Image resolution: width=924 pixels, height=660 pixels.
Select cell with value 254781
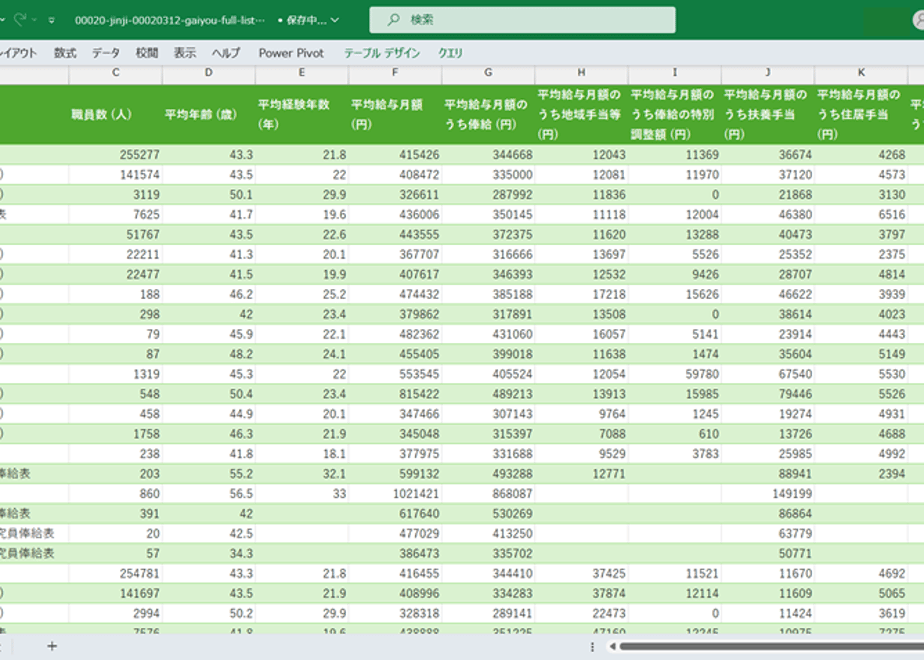pyautogui.click(x=116, y=573)
